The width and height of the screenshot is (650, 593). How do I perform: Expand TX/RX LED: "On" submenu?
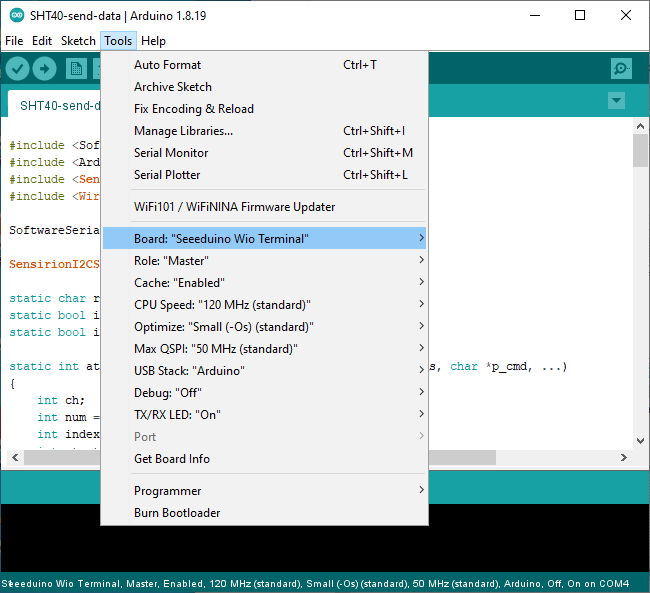tap(264, 414)
